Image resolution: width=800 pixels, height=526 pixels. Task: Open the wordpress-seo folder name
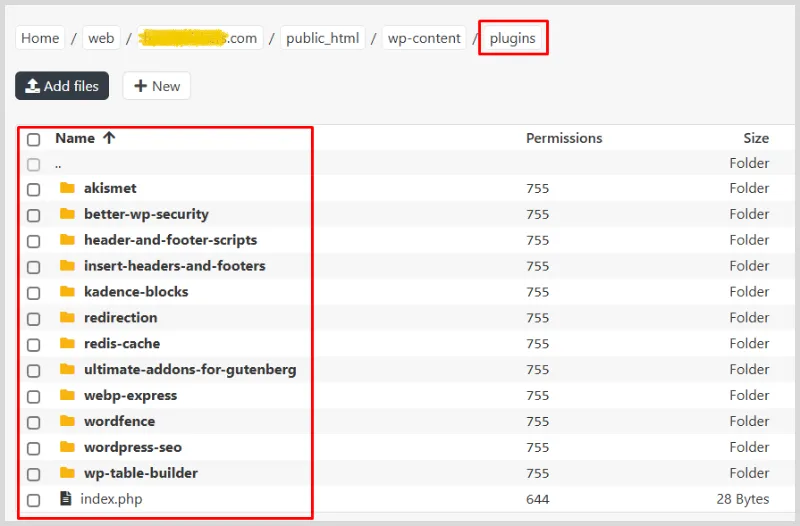pyautogui.click(x=133, y=447)
